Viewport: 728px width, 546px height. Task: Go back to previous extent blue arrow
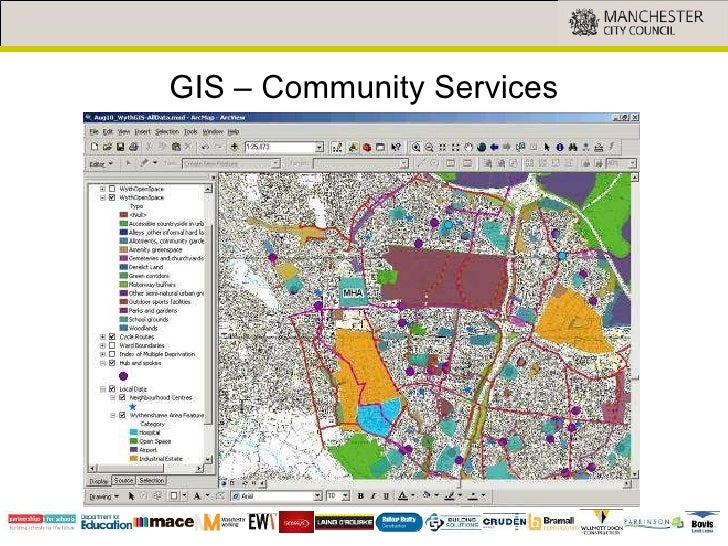click(494, 147)
